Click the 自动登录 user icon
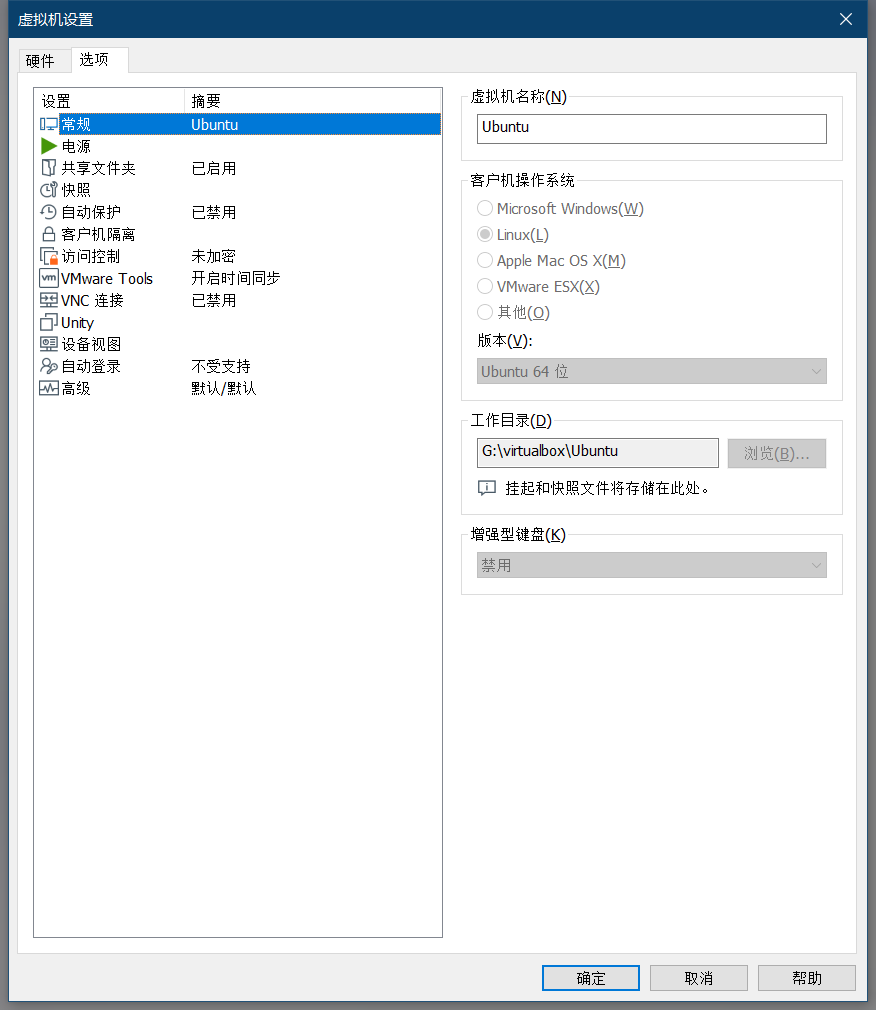 [49, 366]
